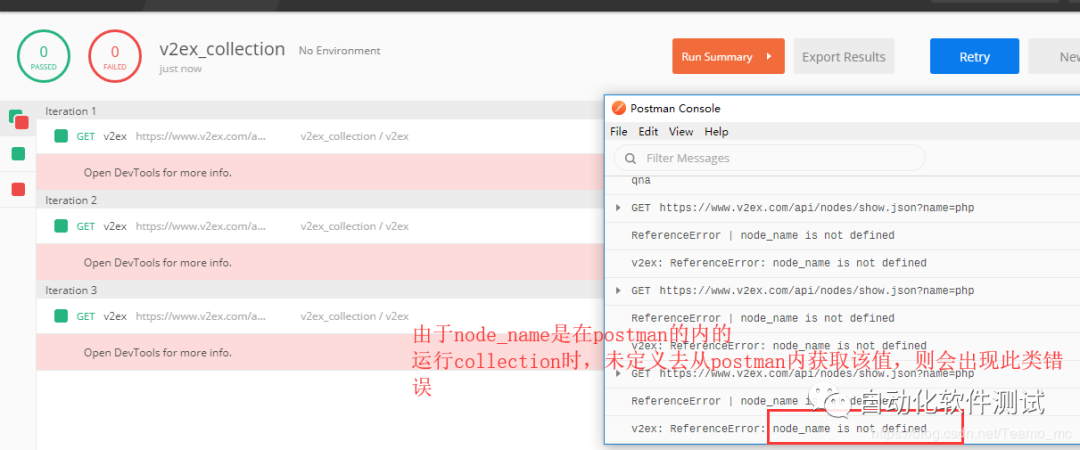1080x450 pixels.
Task: Click the Iteration 3 header
Action: click(x=71, y=291)
